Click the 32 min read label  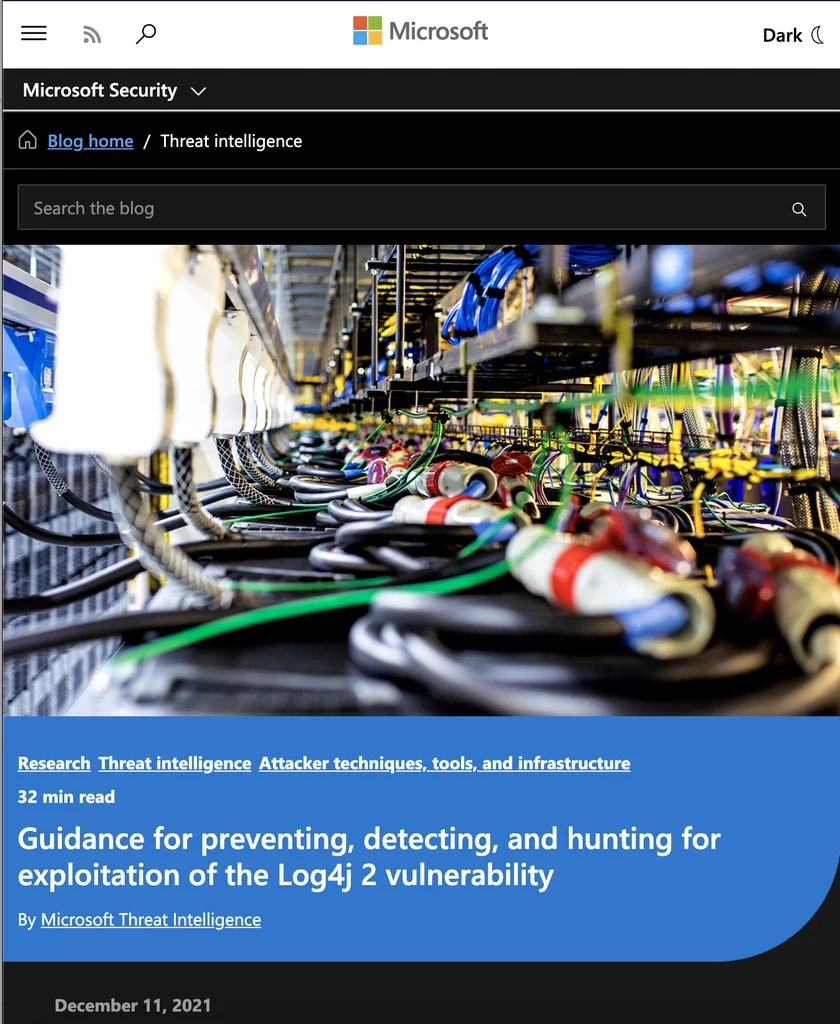[66, 797]
